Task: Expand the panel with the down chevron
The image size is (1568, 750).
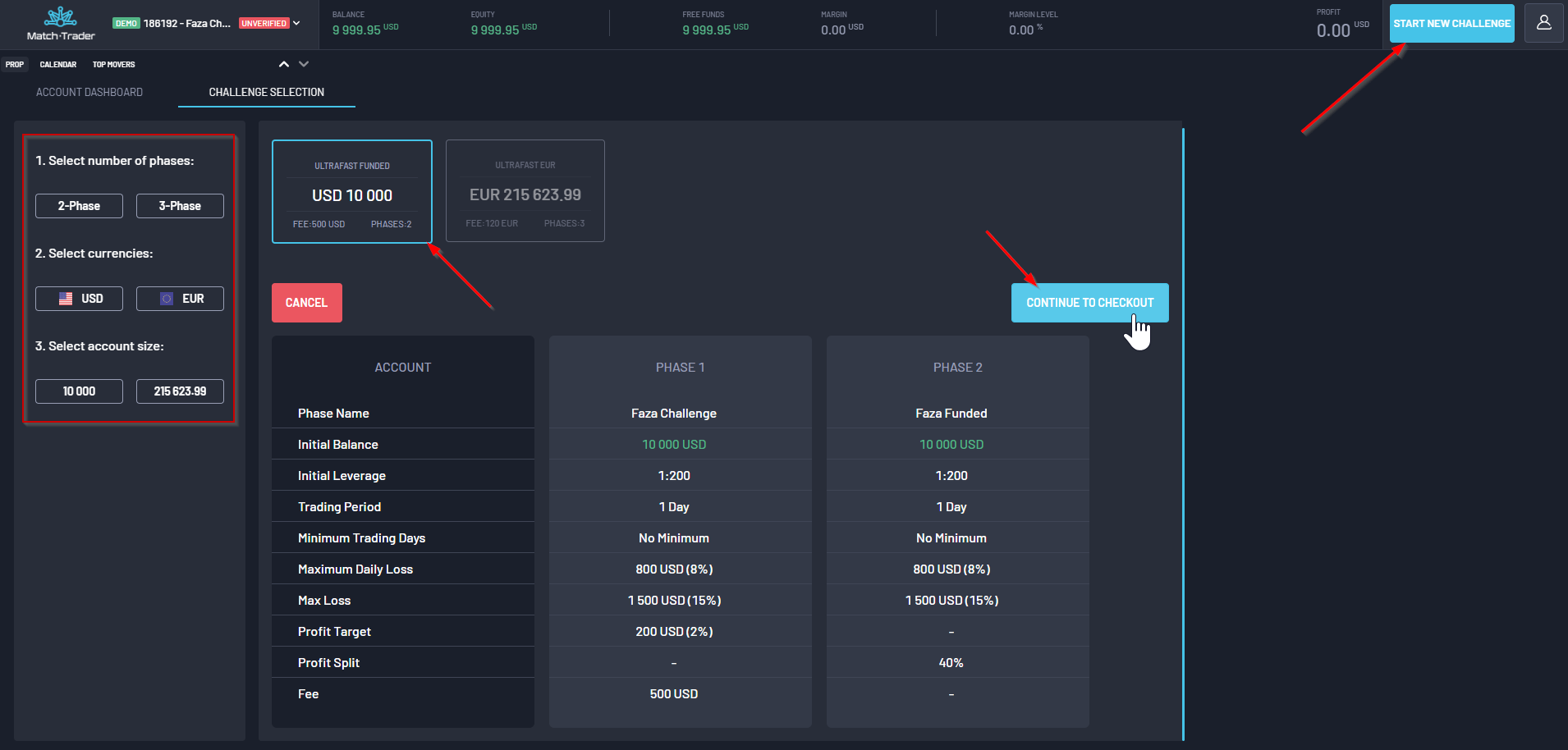Action: 304,63
